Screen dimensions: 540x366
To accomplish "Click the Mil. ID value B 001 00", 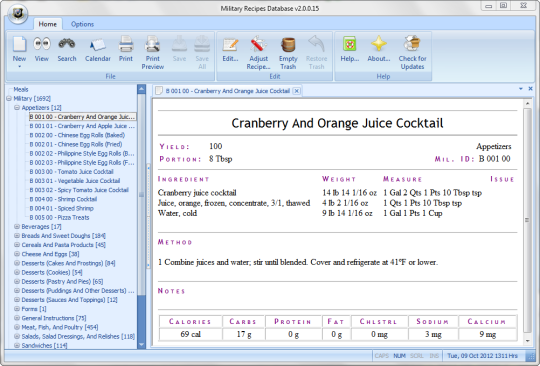I will (495, 159).
